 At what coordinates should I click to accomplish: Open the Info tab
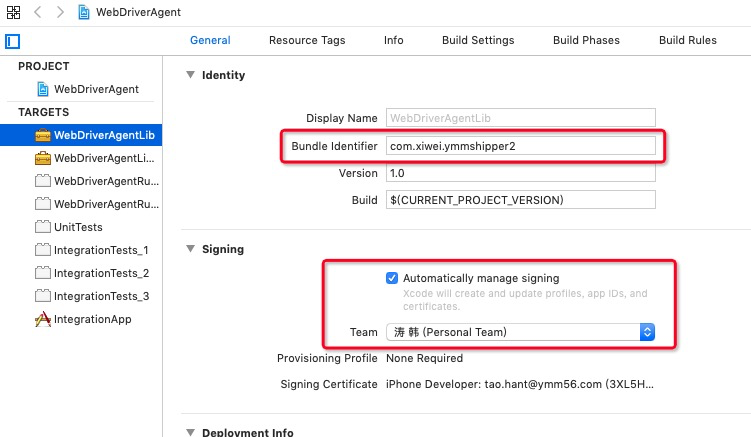[394, 40]
